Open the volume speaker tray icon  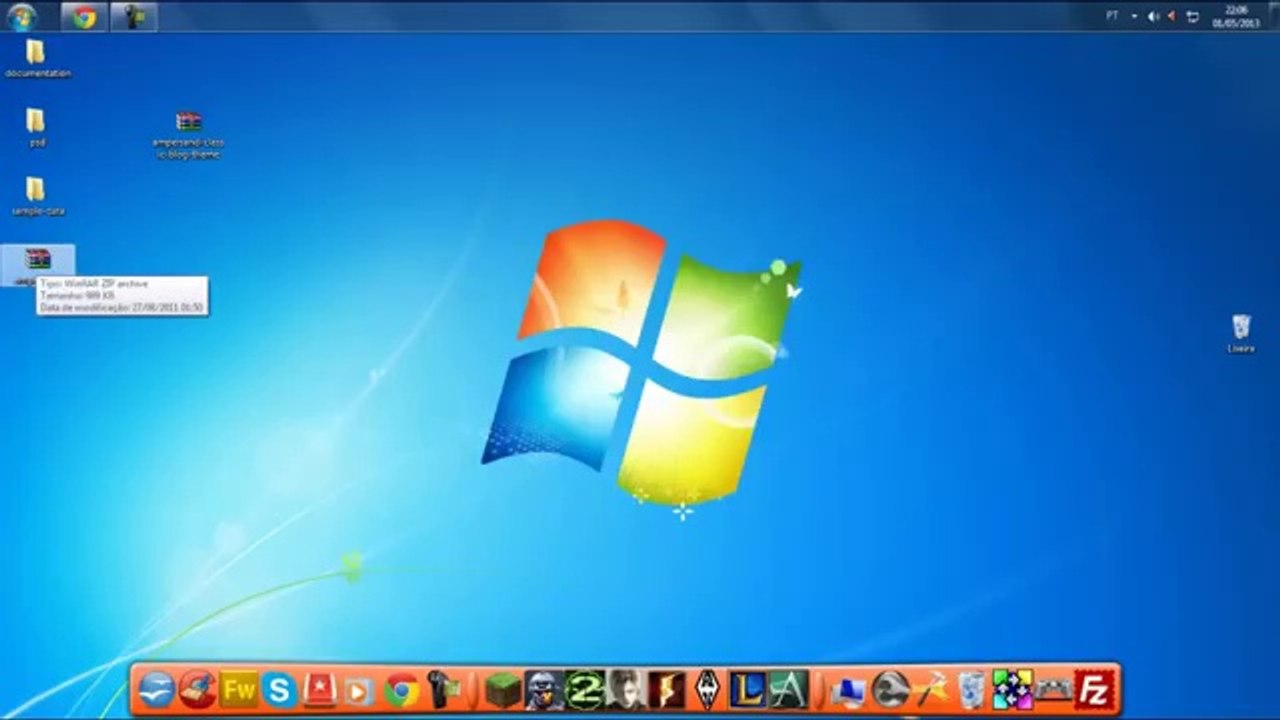pos(1153,16)
